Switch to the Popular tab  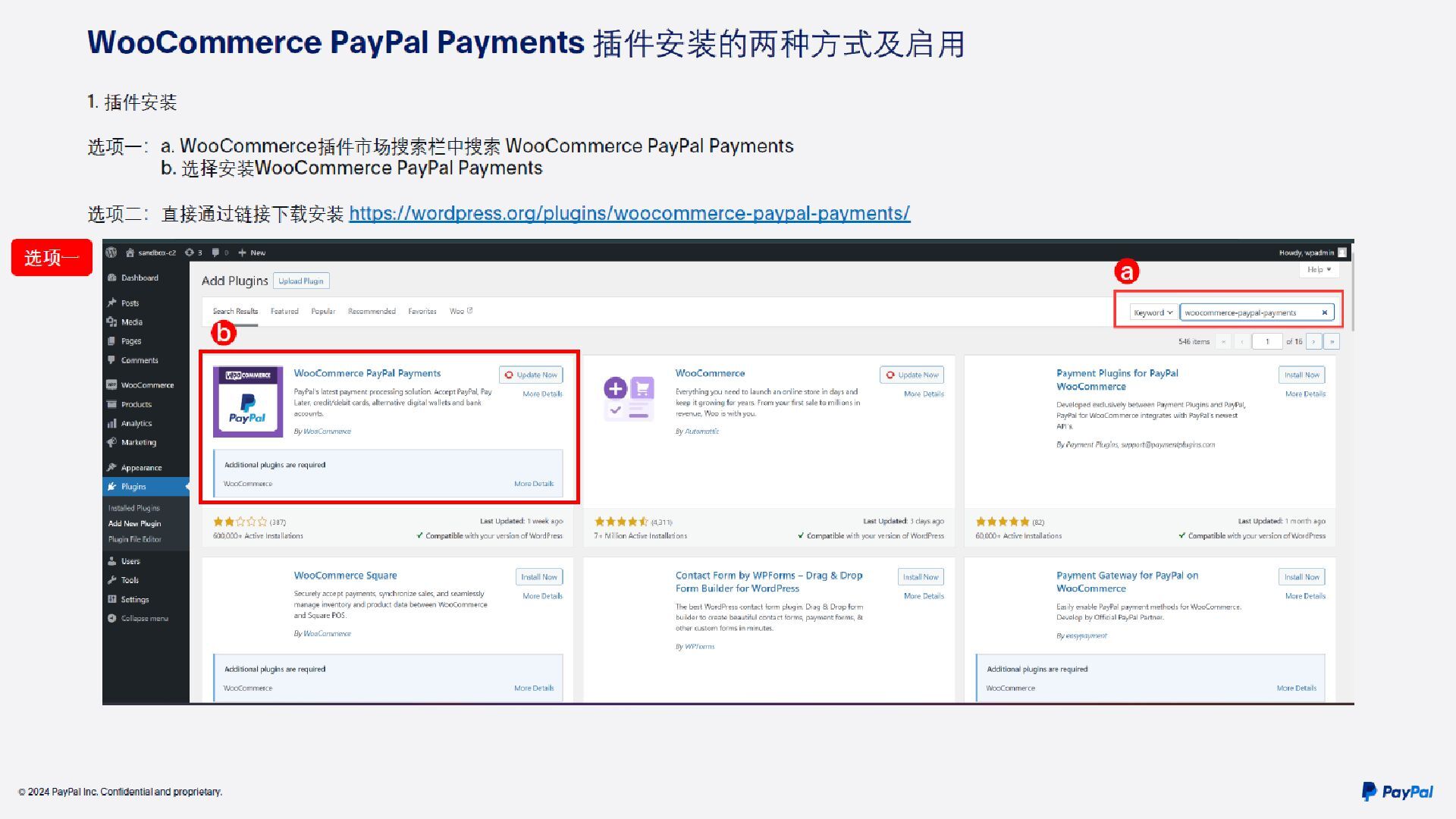coord(323,311)
